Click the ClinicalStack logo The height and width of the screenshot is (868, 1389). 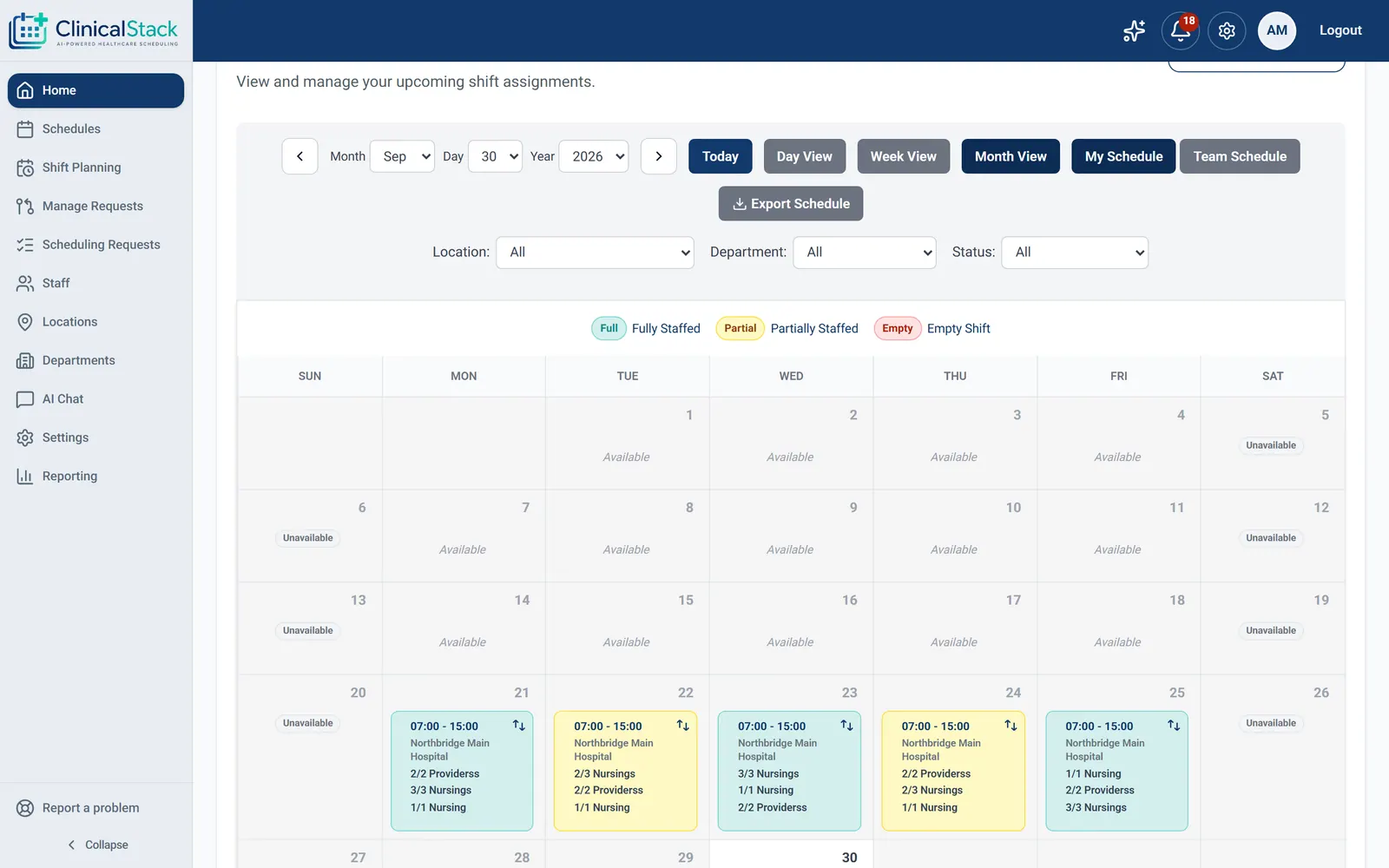(94, 30)
